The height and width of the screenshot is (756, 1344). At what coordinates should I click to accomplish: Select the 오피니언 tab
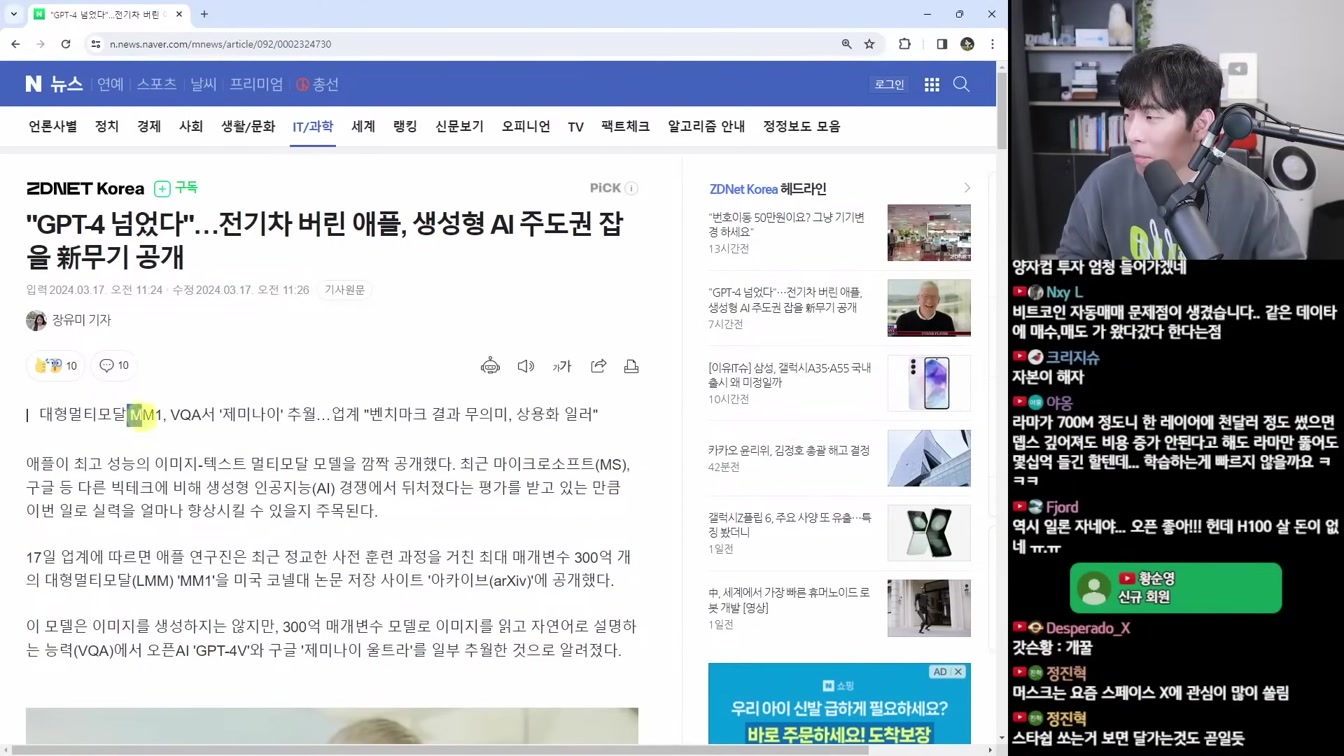pos(526,127)
